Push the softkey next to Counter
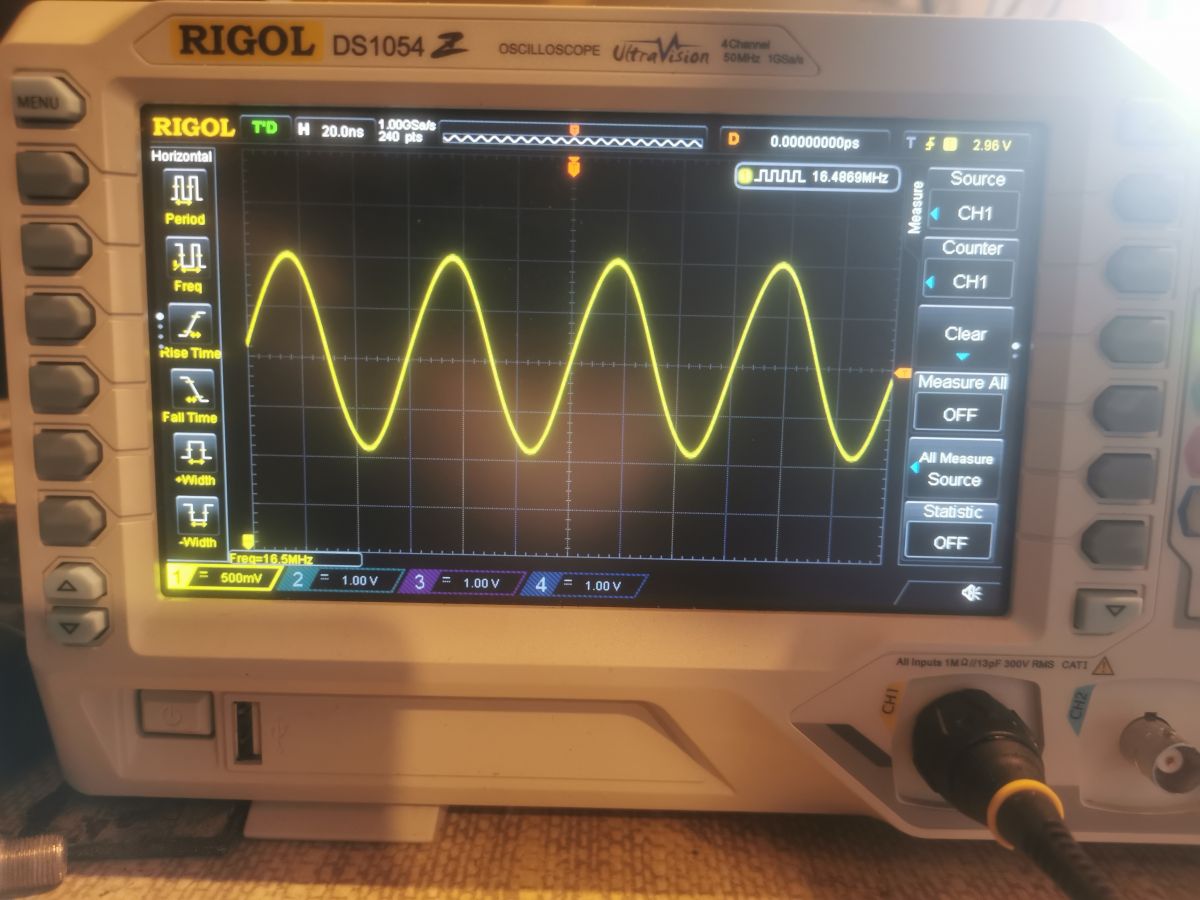This screenshot has height=900, width=1200. pyautogui.click(x=1138, y=270)
